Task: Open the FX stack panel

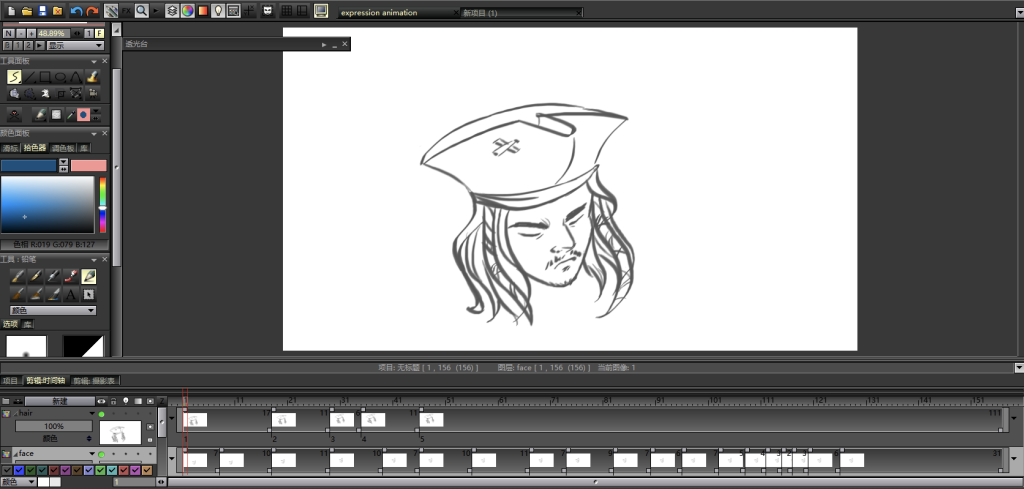Action: 126,10
